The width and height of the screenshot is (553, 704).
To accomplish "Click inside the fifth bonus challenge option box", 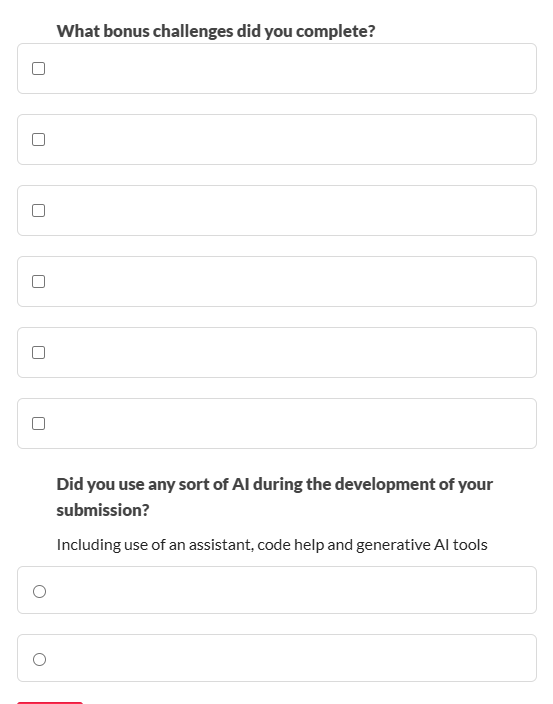I will point(277,352).
